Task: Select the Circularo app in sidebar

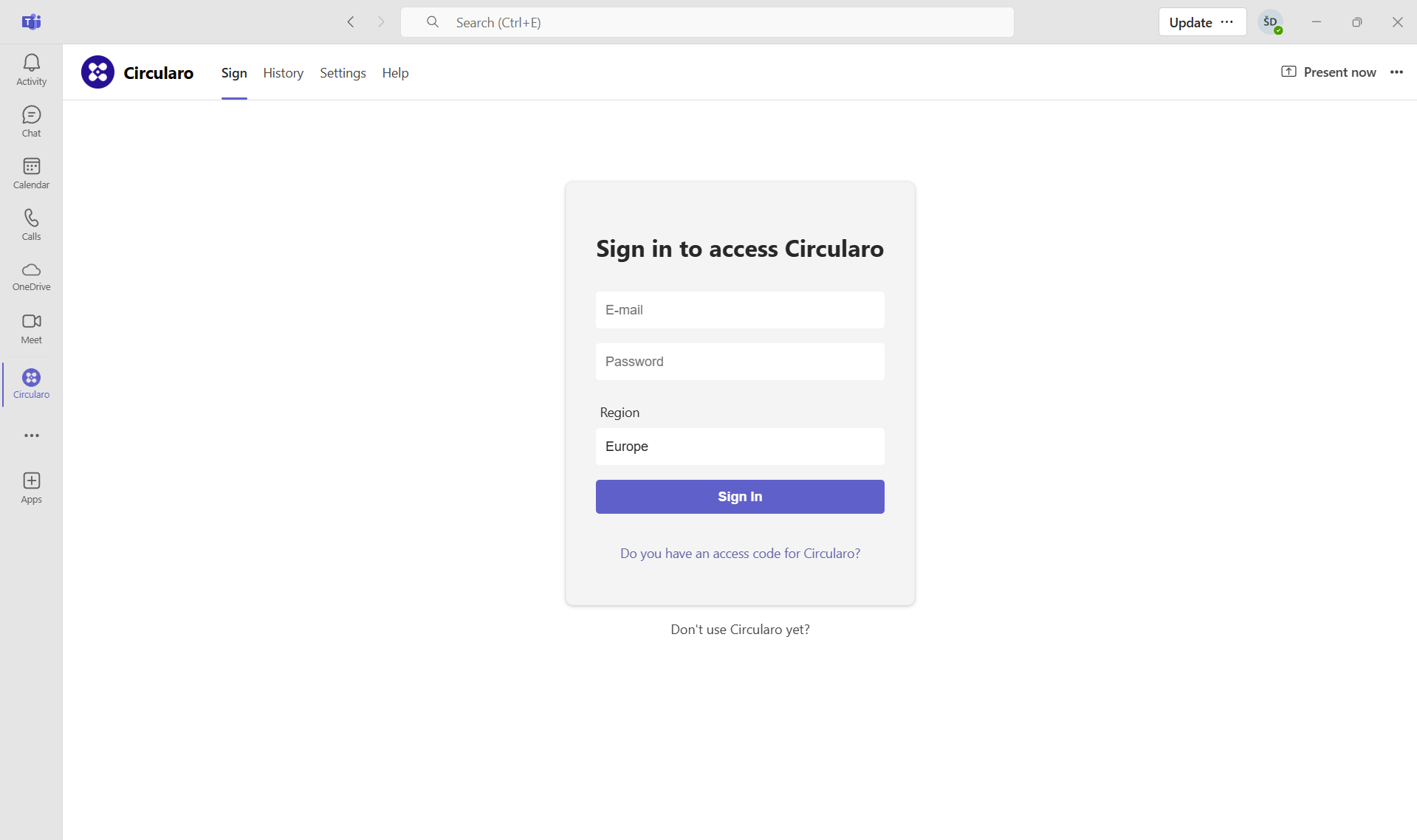Action: pos(31,384)
